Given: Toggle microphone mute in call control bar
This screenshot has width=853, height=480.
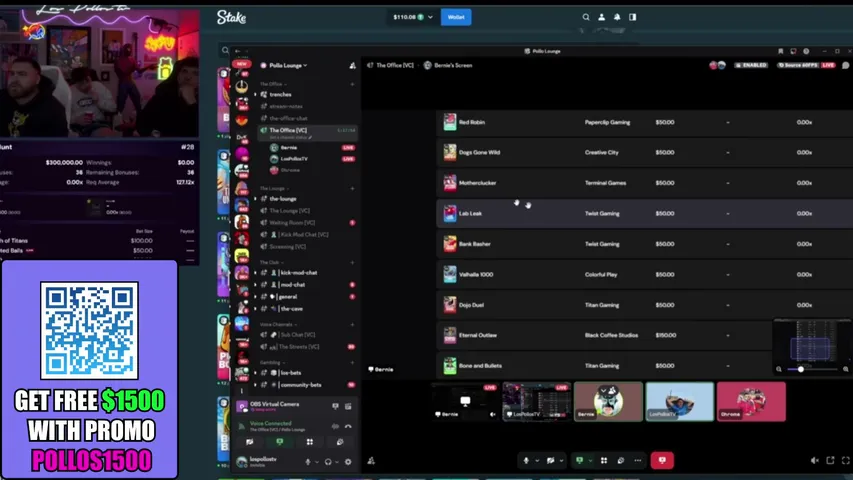Looking at the screenshot, I should [526, 460].
